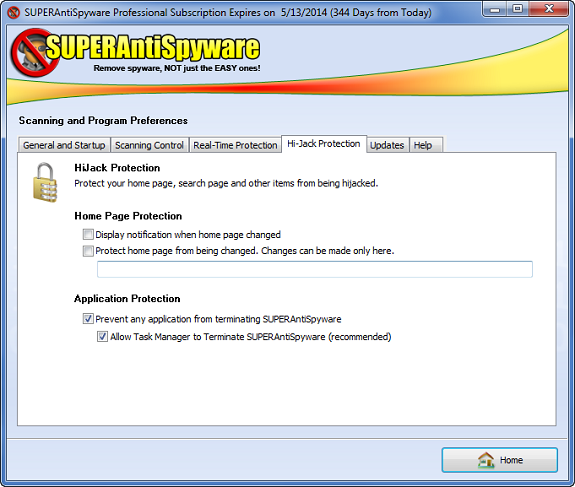This screenshot has height=487, width=575.
Task: Click the Home button
Action: [x=499, y=460]
